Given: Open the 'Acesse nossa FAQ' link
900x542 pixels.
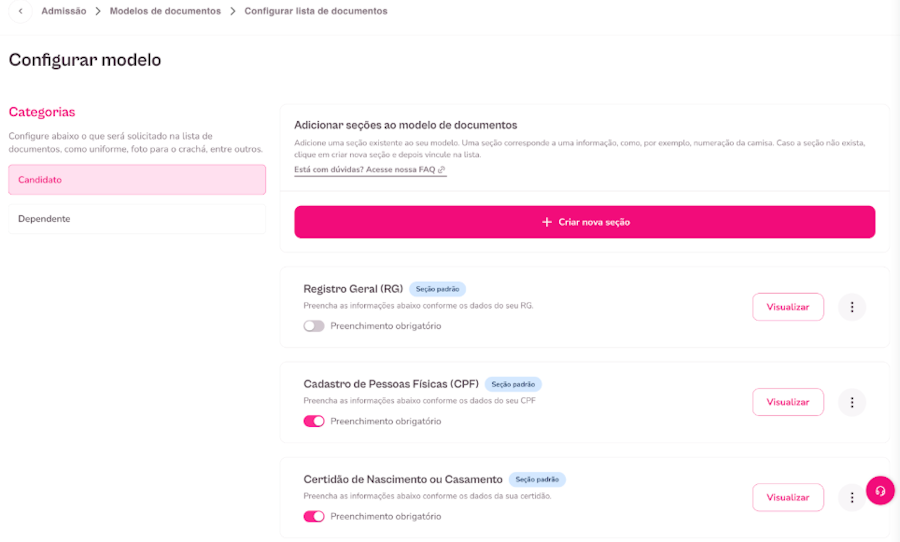Looking at the screenshot, I should (401, 170).
